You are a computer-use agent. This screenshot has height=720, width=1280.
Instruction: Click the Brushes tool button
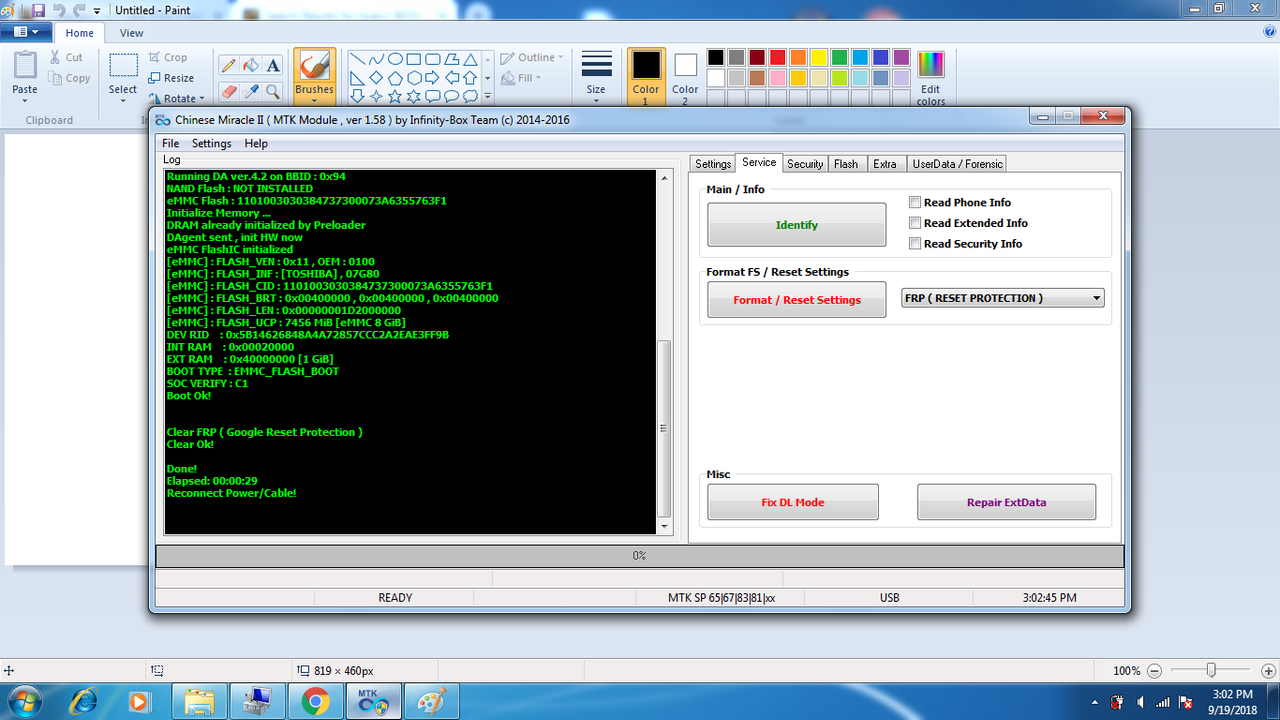point(314,74)
